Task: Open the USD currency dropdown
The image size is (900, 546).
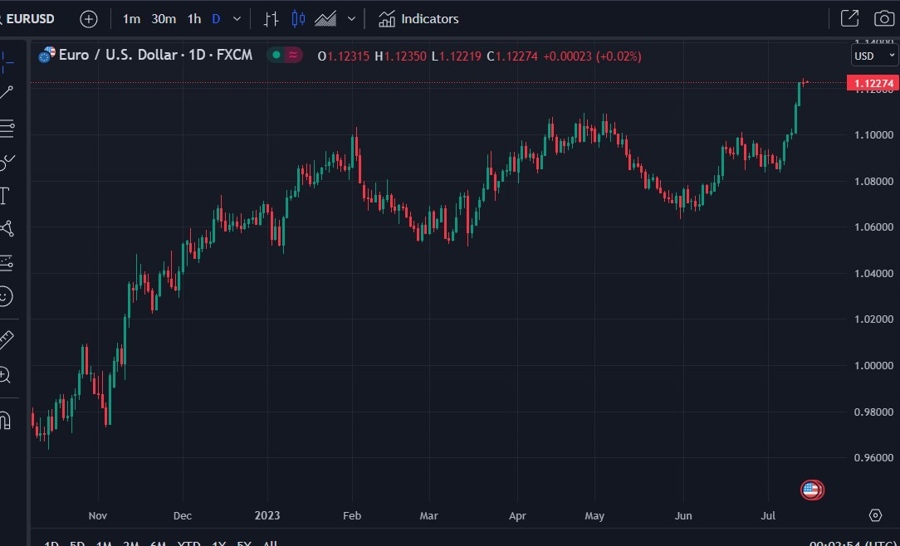Action: pos(874,56)
